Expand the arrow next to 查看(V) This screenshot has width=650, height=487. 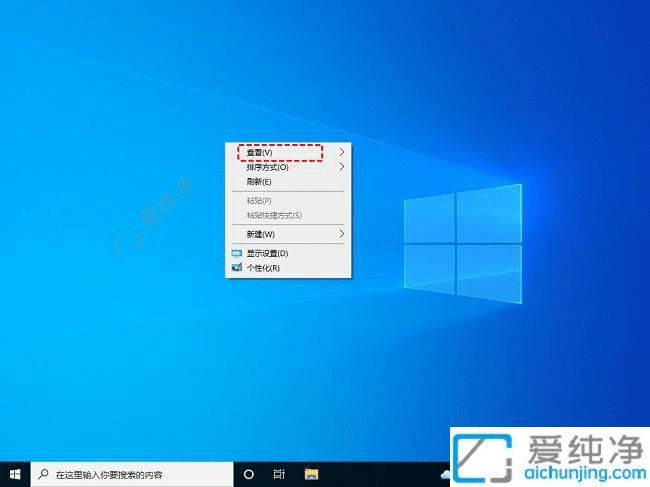click(342, 152)
